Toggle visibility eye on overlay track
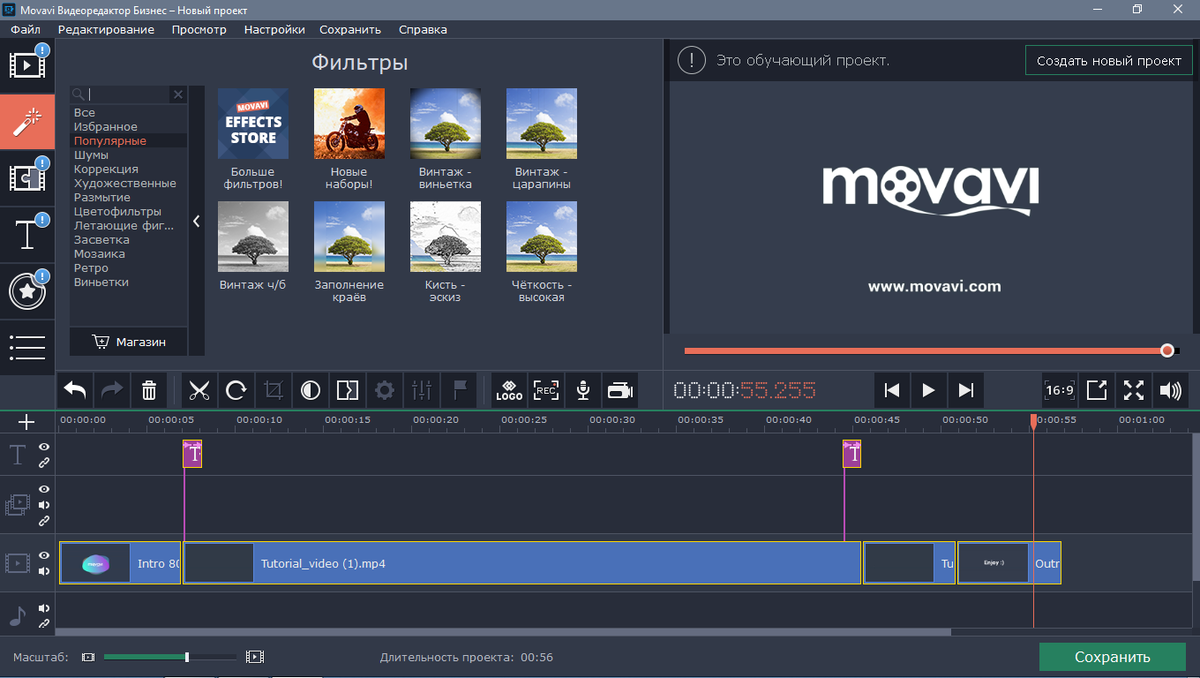The height and width of the screenshot is (678, 1200). click(x=44, y=490)
